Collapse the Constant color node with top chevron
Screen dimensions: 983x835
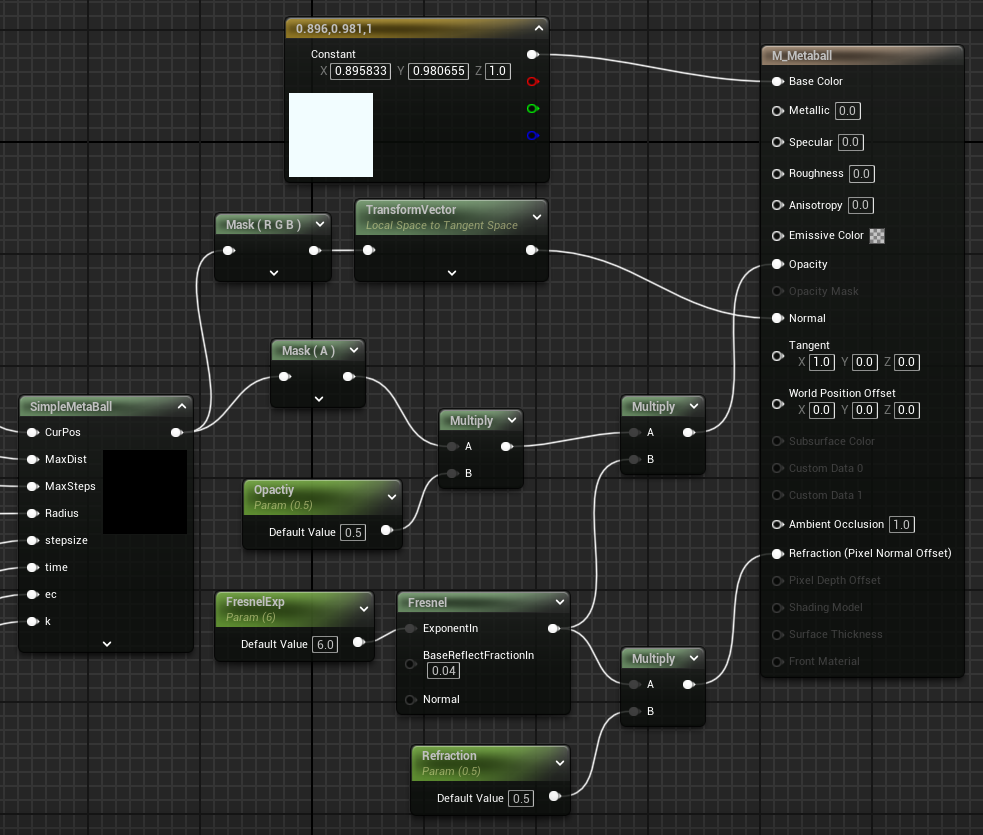pyautogui.click(x=538, y=29)
